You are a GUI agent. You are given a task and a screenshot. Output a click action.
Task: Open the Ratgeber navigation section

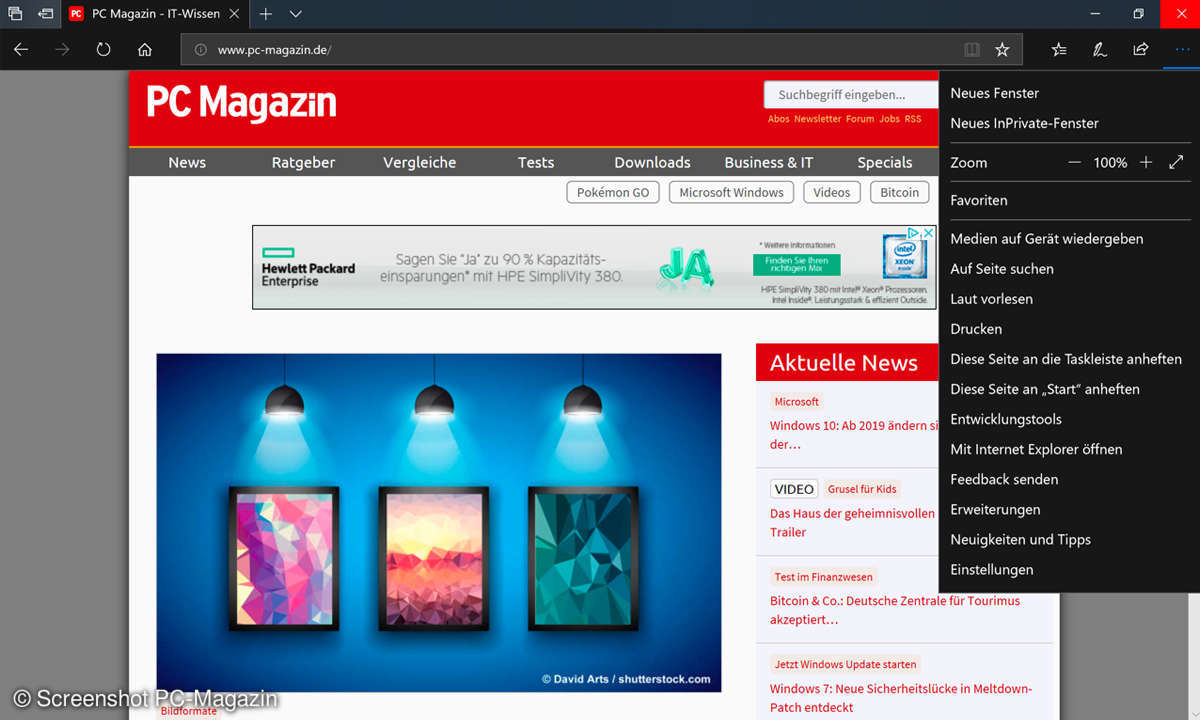click(303, 162)
